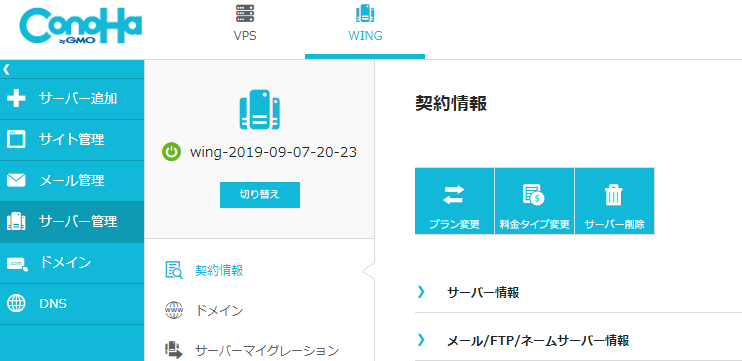Open ドメイン in the left sidebar
Screen dimensions: 742x361
[72, 263]
